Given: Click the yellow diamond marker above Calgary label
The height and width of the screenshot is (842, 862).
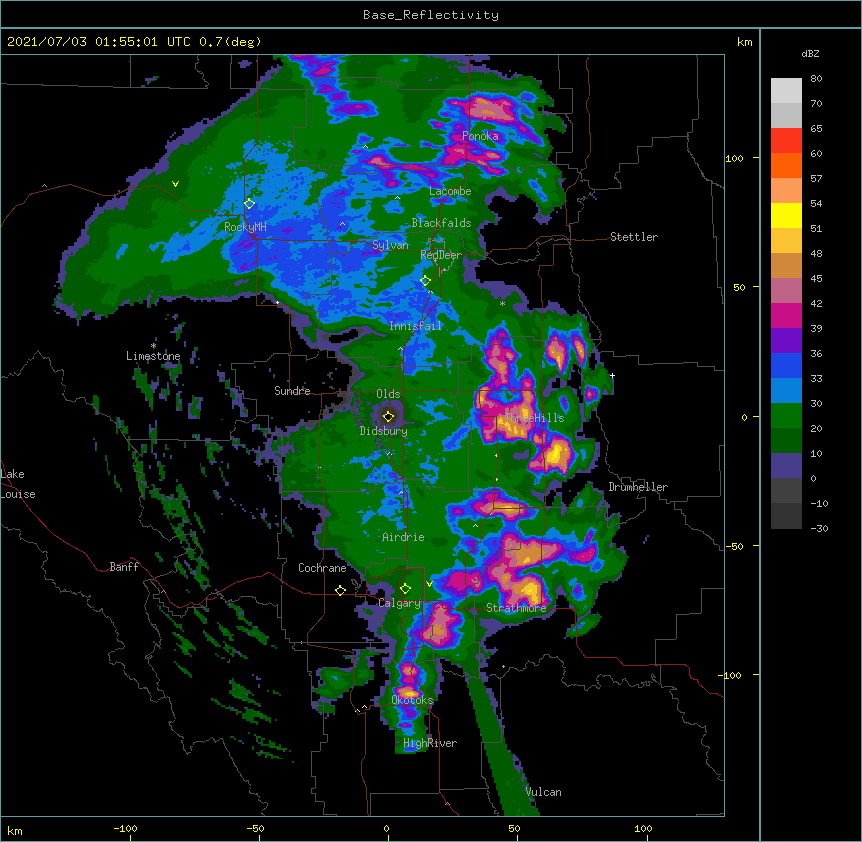Looking at the screenshot, I should tap(405, 589).
